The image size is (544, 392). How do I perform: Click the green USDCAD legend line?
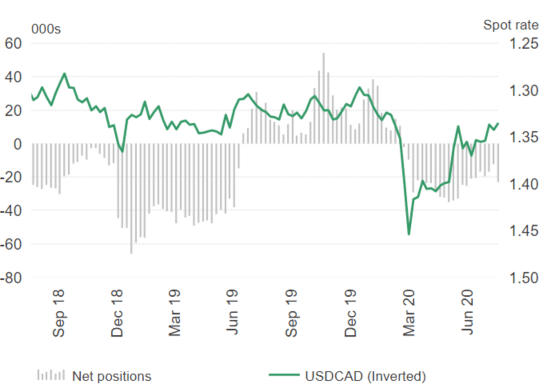click(284, 375)
